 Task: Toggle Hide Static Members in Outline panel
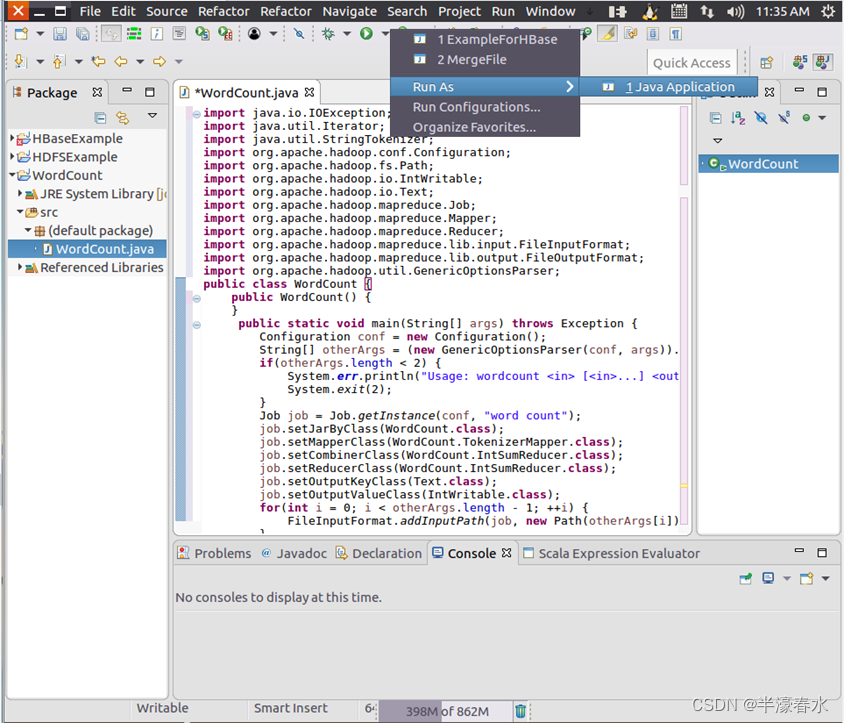click(x=784, y=118)
